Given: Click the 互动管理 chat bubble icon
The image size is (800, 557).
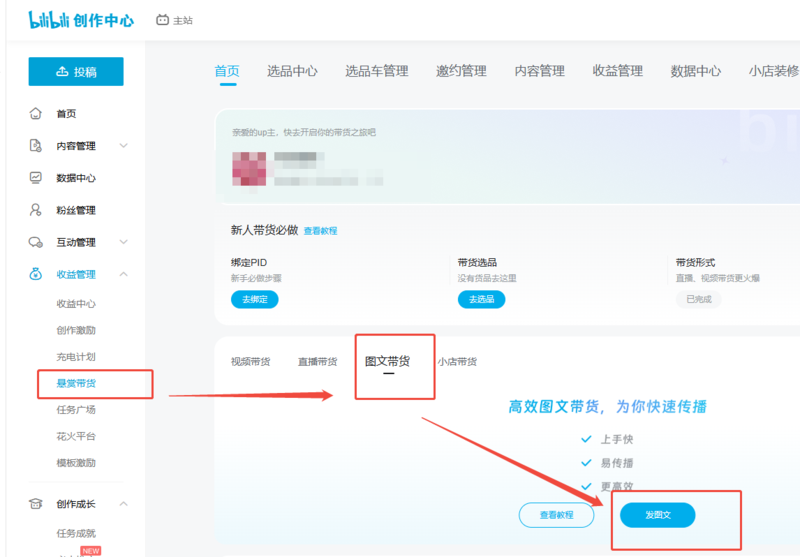Looking at the screenshot, I should click(35, 242).
